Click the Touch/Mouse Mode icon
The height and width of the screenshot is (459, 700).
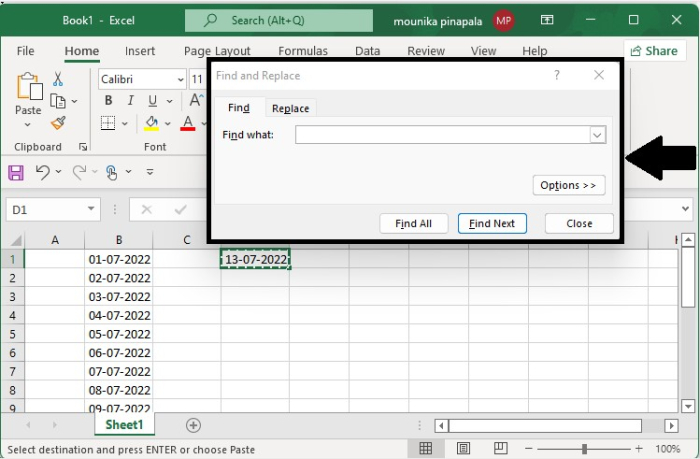point(112,172)
